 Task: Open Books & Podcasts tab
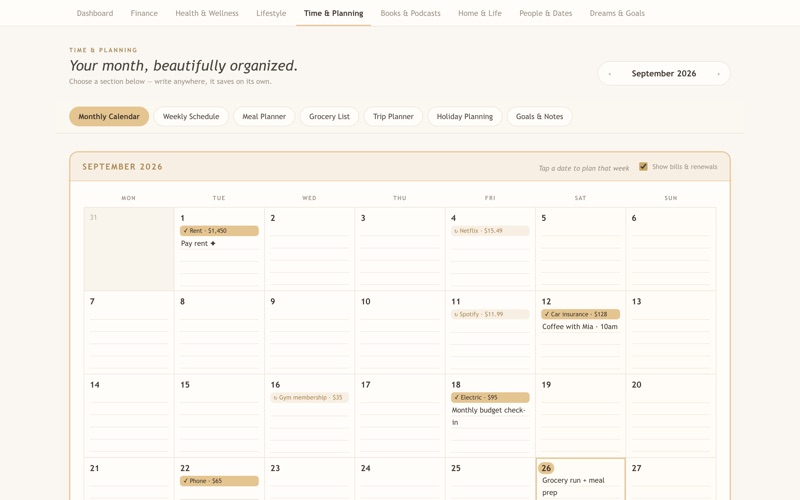tap(410, 13)
